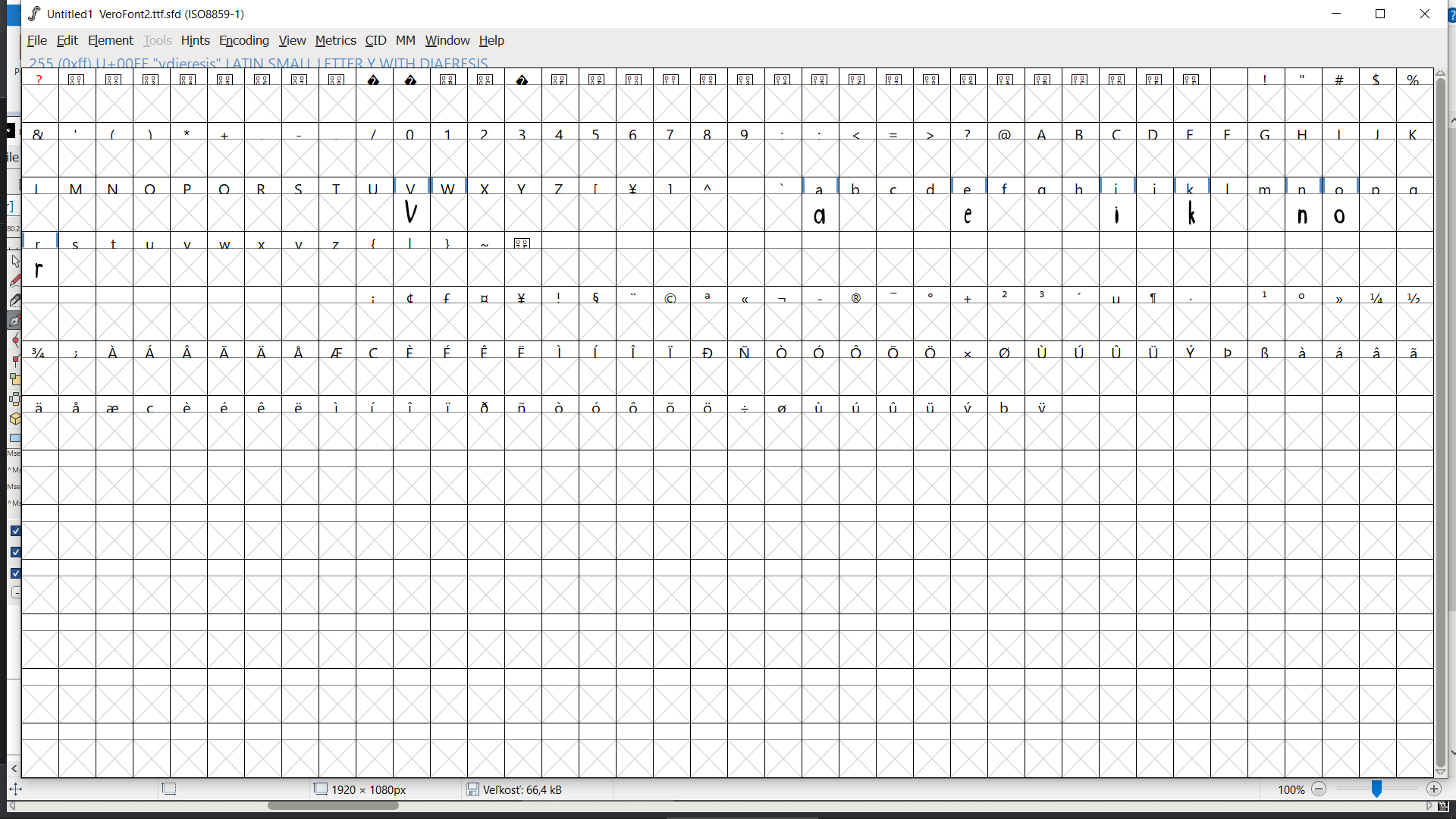Select the green rotate tool
This screenshot has height=819, width=1456.
point(15,399)
